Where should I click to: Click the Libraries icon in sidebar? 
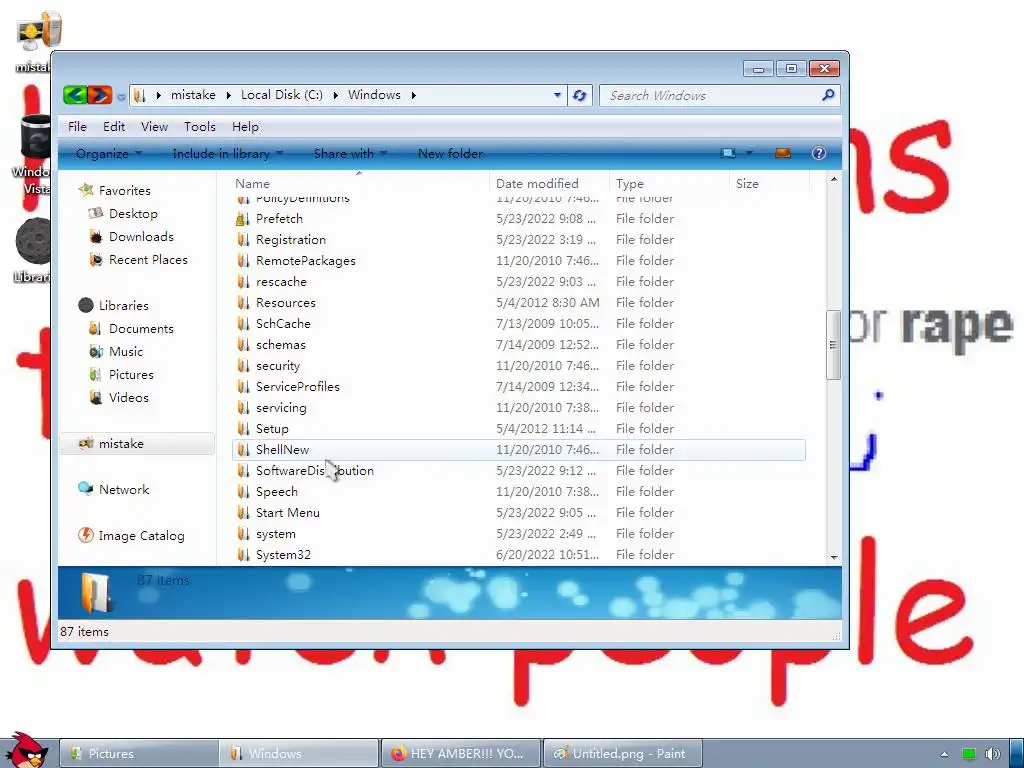[86, 305]
